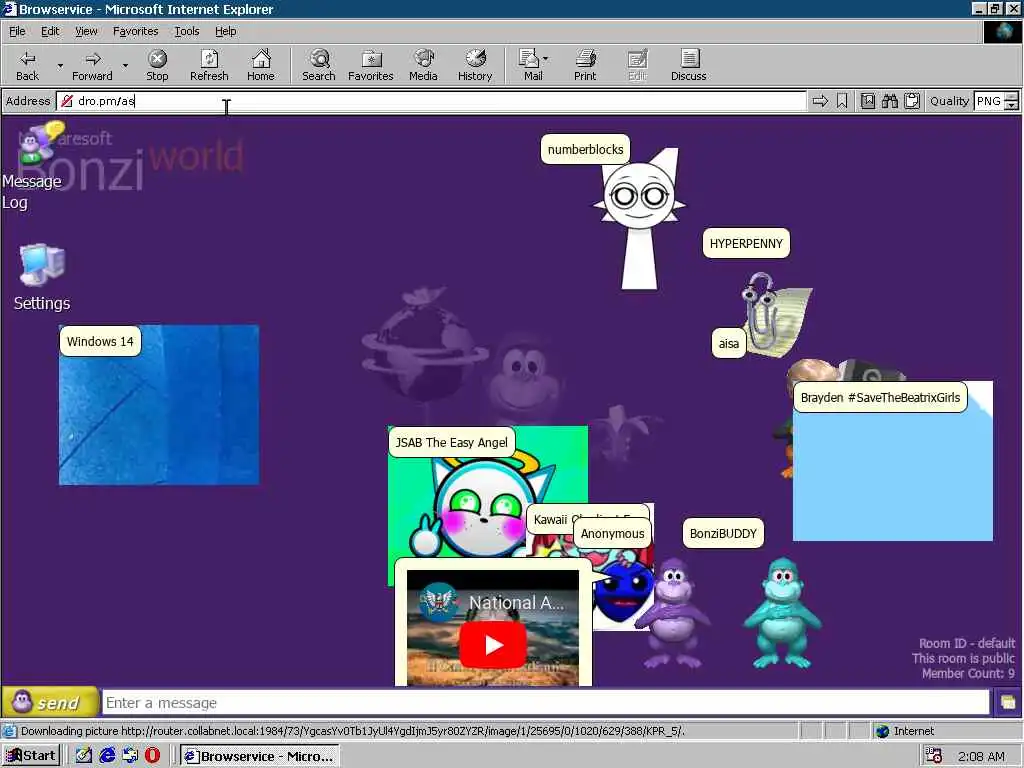The height and width of the screenshot is (768, 1024).
Task: Open the Help menu
Action: click(225, 31)
